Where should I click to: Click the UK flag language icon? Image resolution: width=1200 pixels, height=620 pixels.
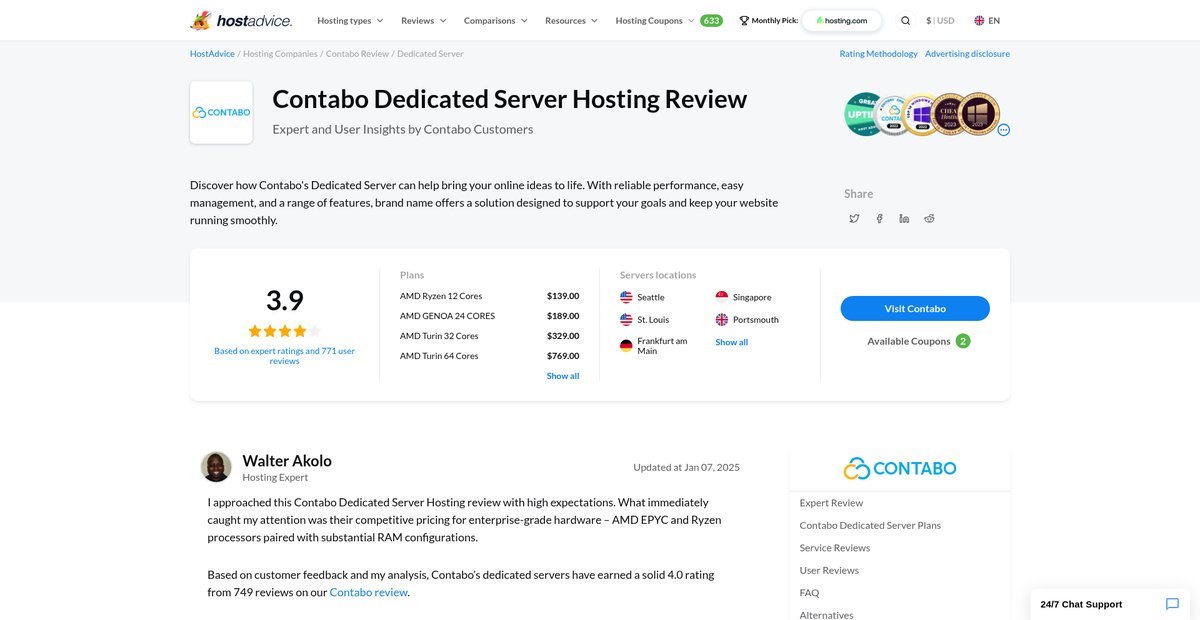pyautogui.click(x=979, y=20)
